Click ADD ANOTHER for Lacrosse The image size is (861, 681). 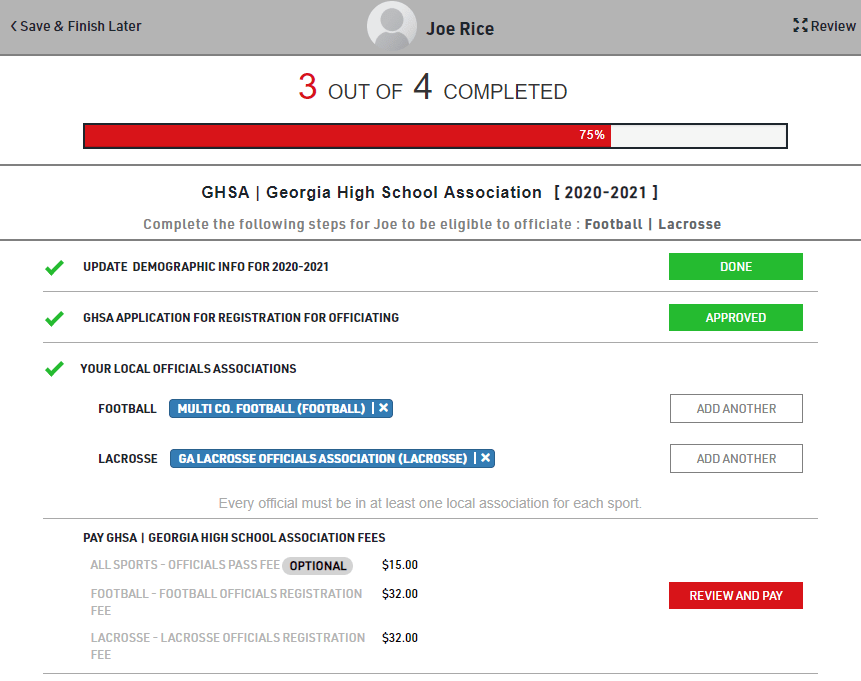pyautogui.click(x=736, y=459)
